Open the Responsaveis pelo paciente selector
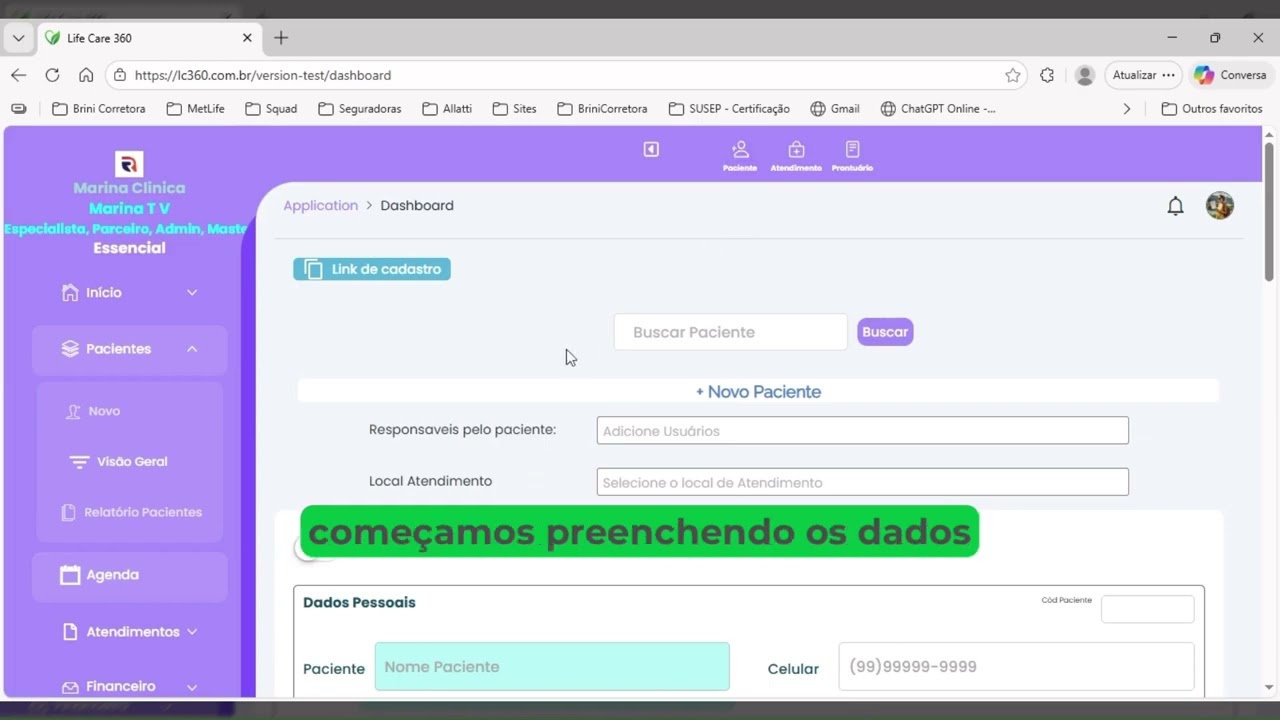Image resolution: width=1280 pixels, height=720 pixels. [x=863, y=431]
